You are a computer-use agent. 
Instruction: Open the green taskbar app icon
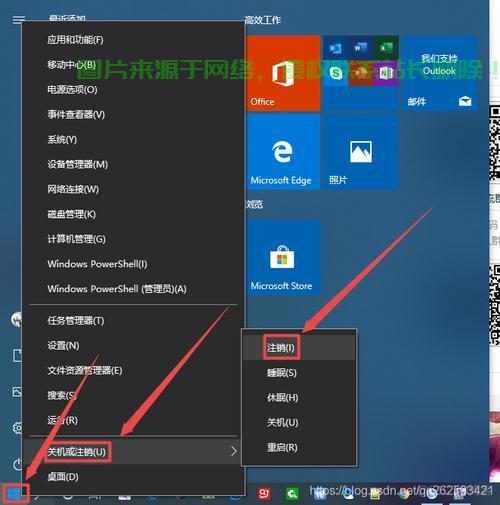292,494
